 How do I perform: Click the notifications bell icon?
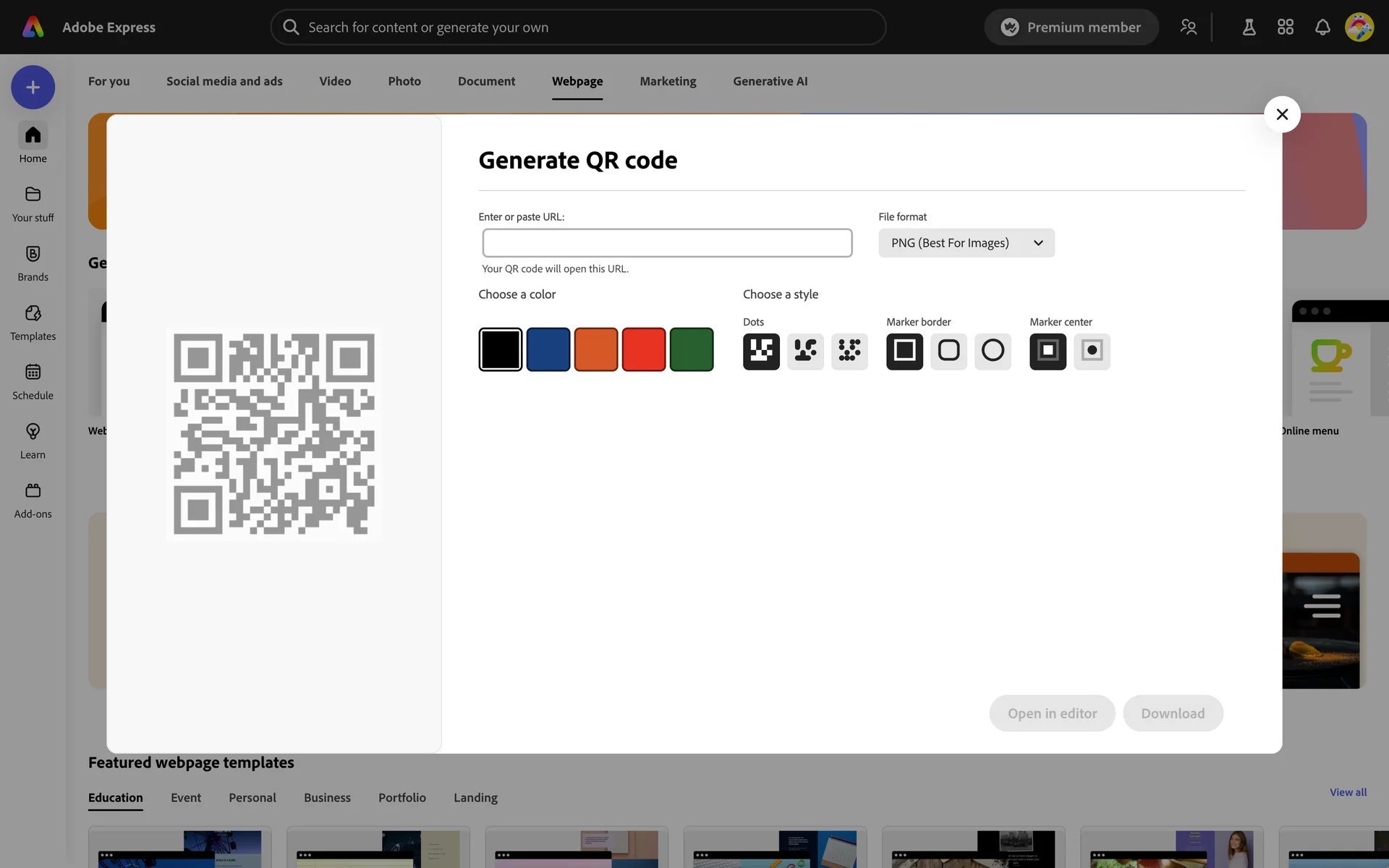coord(1322,27)
